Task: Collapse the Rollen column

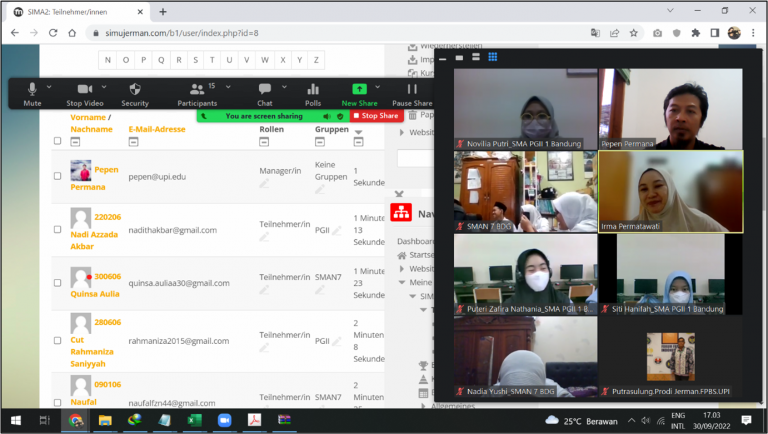Action: (264, 142)
